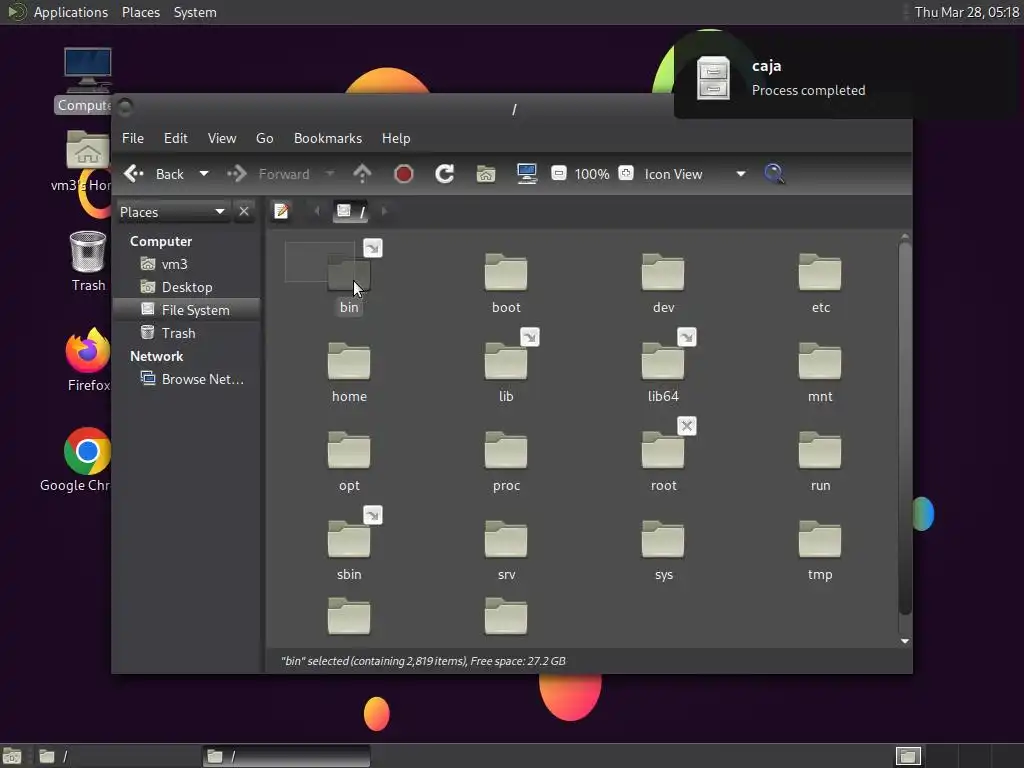Click the show desktop button in bottom panel
This screenshot has width=1024, height=768.
click(12, 756)
